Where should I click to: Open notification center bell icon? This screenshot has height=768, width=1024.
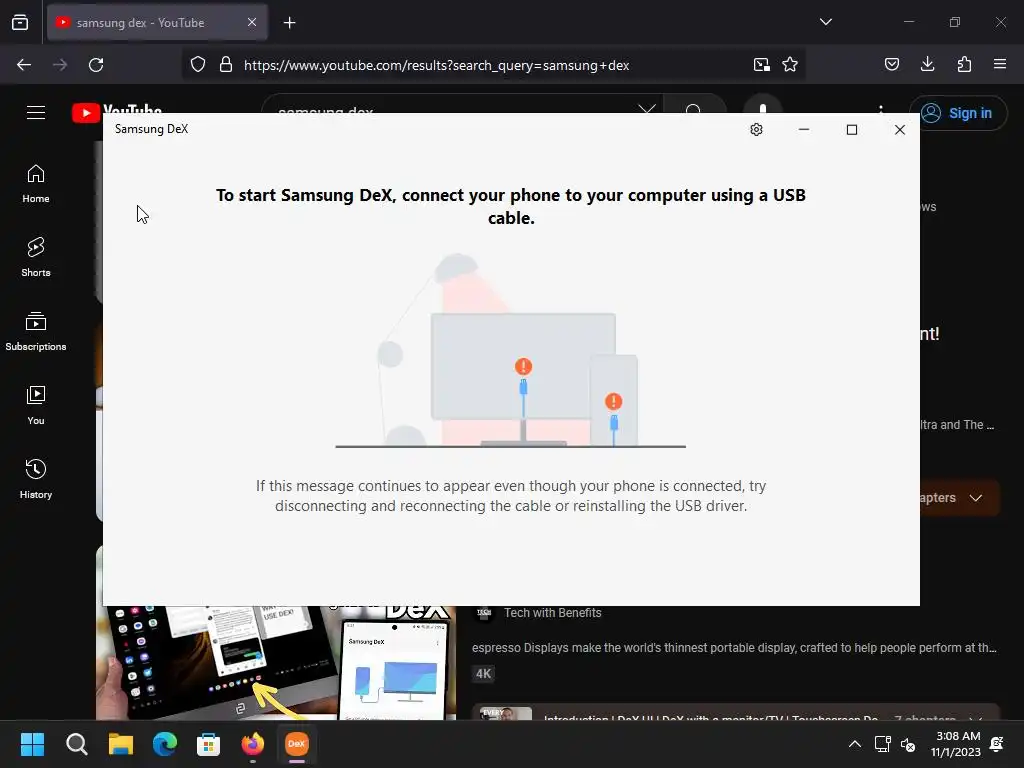(997, 744)
